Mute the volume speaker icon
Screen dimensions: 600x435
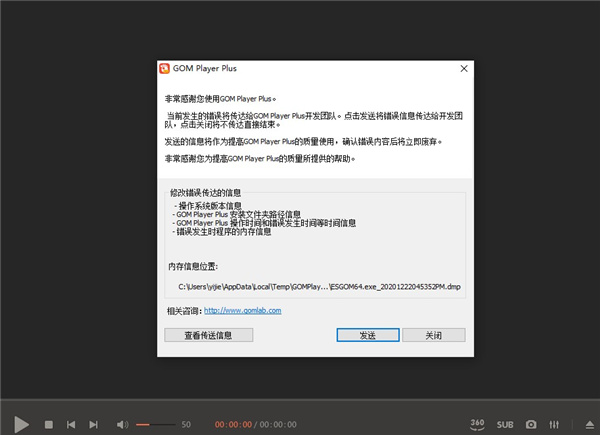click(122, 425)
